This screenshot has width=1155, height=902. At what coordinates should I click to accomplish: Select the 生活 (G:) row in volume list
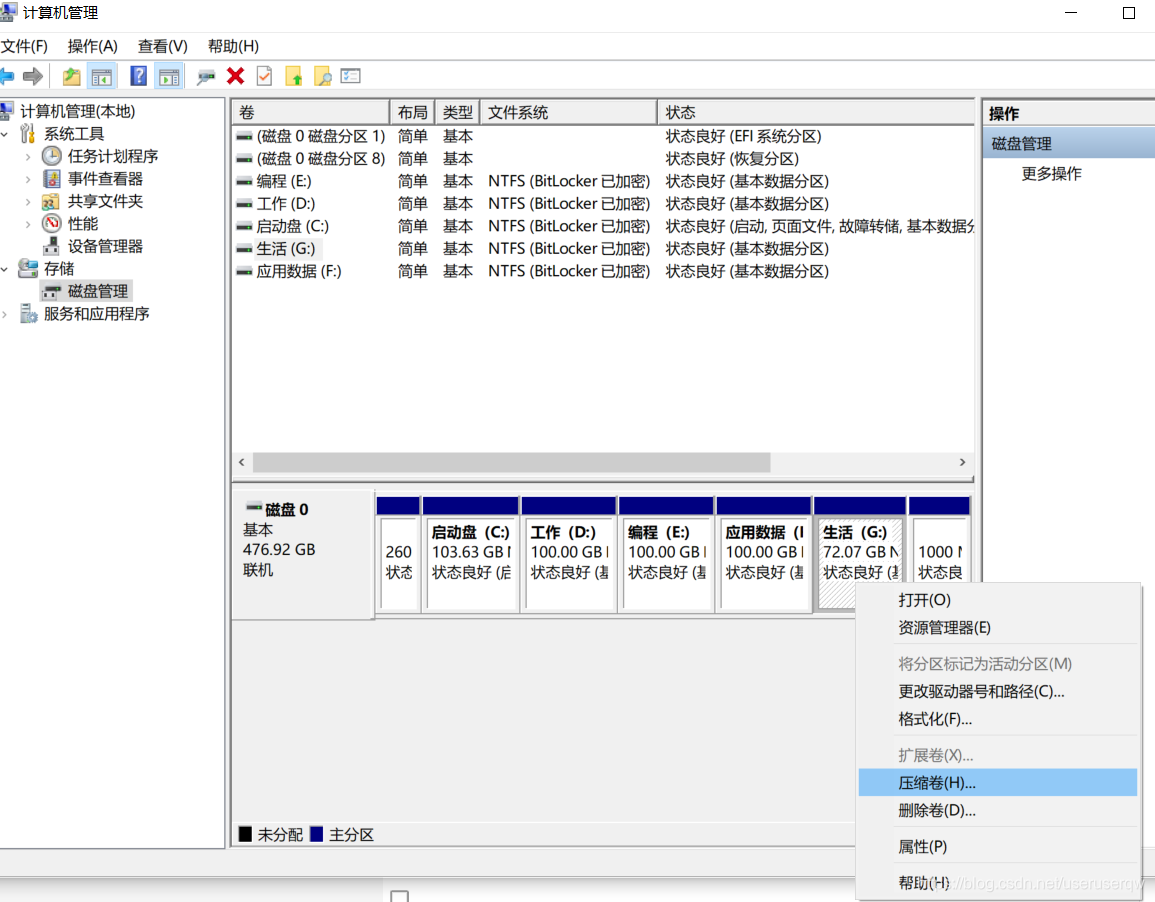tap(604, 249)
